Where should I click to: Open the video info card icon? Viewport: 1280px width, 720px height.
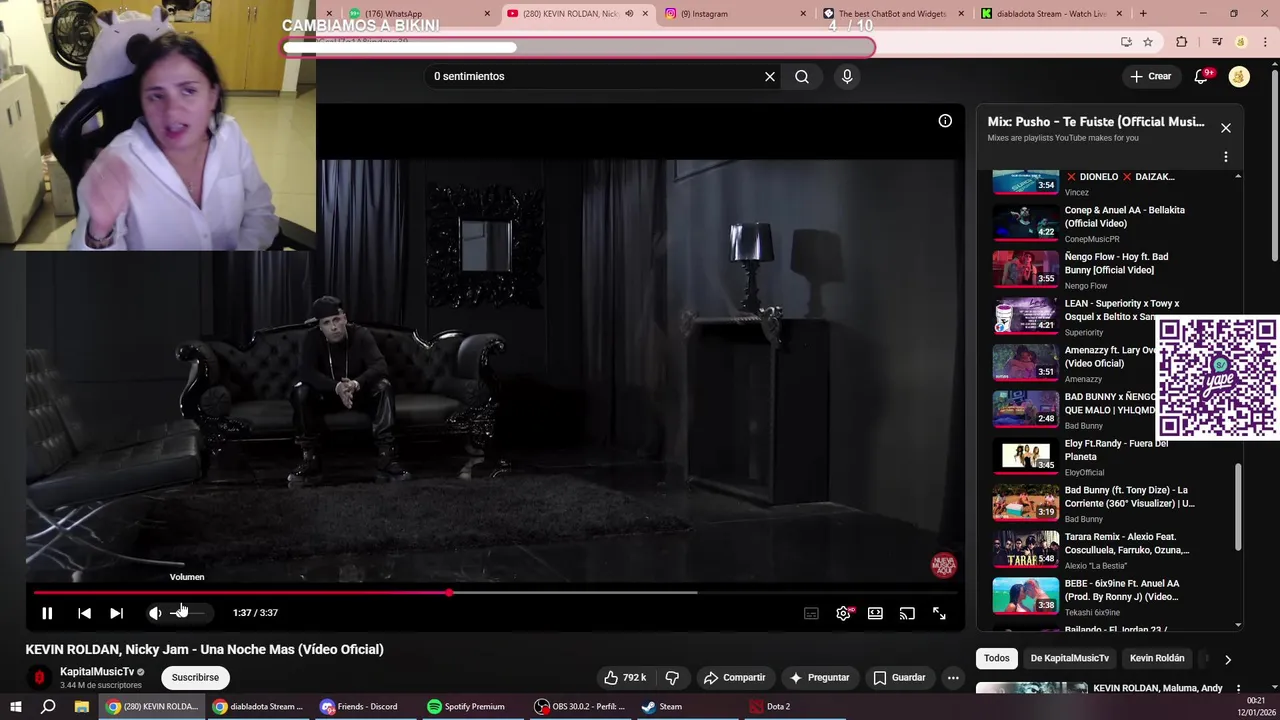(x=945, y=121)
